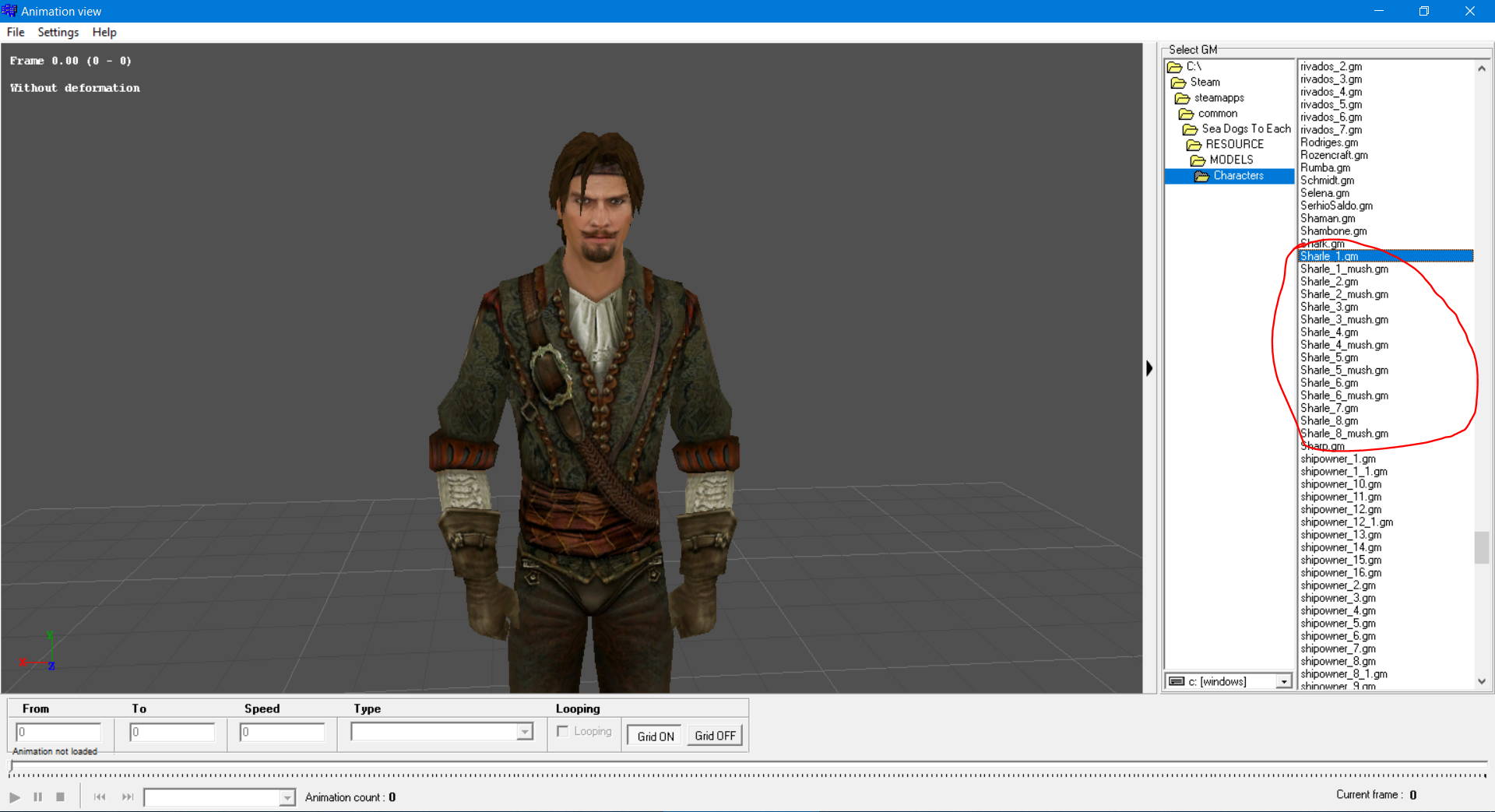The height and width of the screenshot is (812, 1495).
Task: Select shipowner_16.gm model file
Action: [x=1341, y=573]
